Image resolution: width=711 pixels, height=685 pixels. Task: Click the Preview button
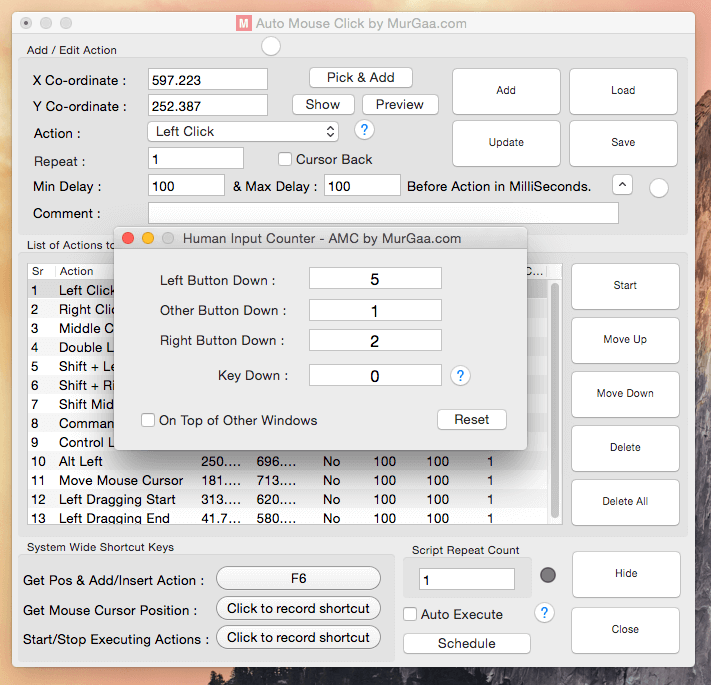click(400, 104)
